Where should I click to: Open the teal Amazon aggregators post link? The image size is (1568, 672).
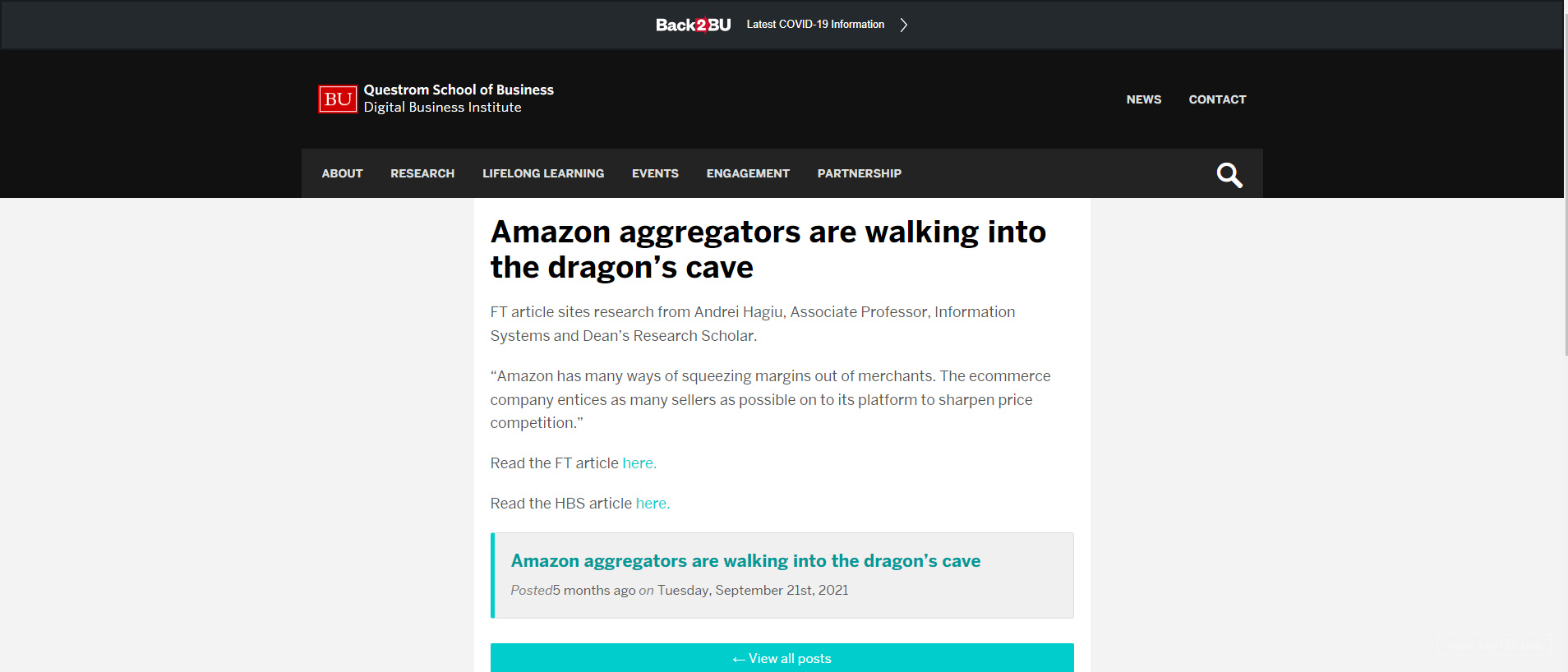click(x=745, y=561)
